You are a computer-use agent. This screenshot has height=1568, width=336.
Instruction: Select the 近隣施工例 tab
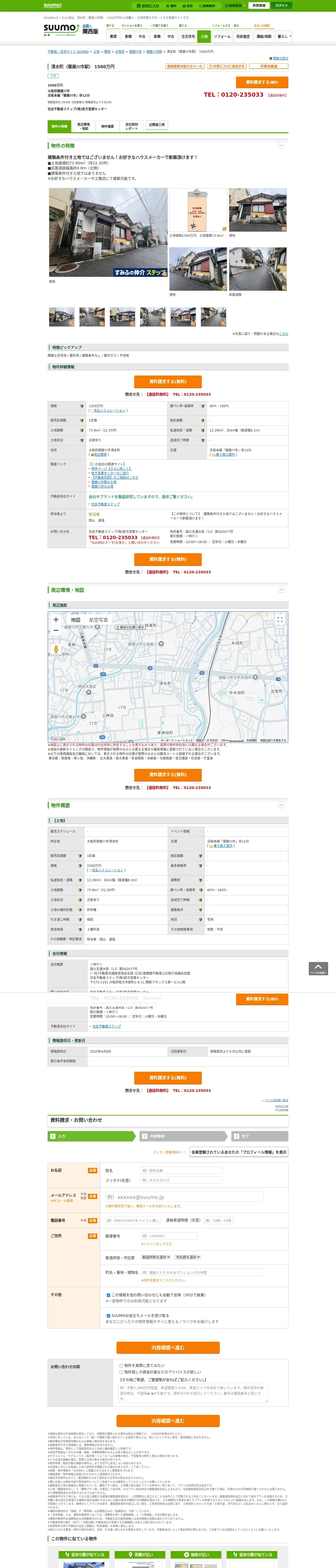point(157,125)
